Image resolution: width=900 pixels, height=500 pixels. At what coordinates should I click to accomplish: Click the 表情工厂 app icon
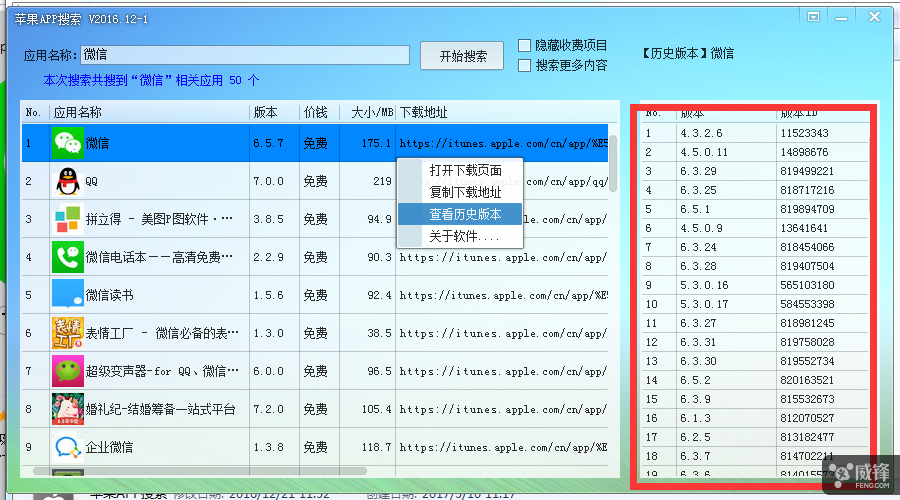click(67, 333)
